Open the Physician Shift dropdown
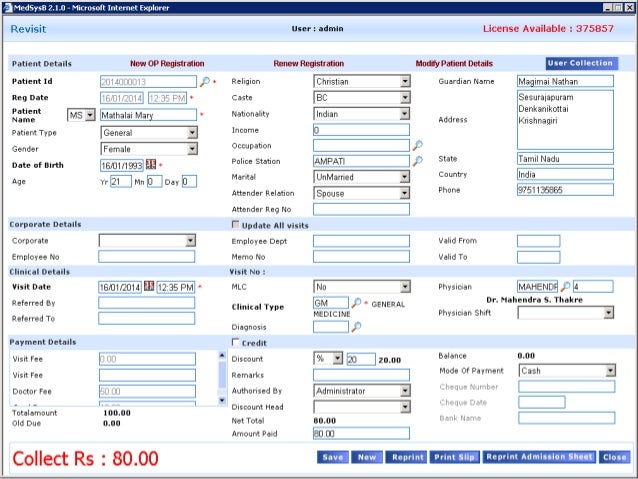638x479 pixels. click(566, 313)
